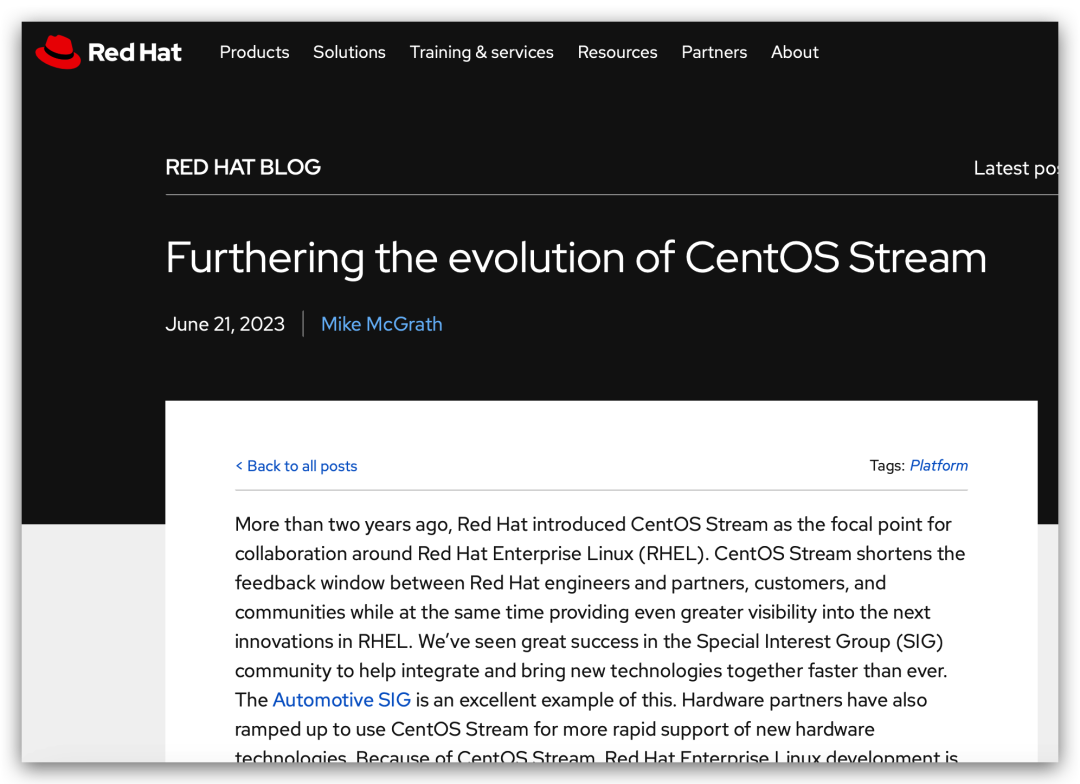Screen dimensions: 1080x784
Task: Click the article title 'Furthering the evolution of CentOS Stream'
Action: [x=576, y=258]
